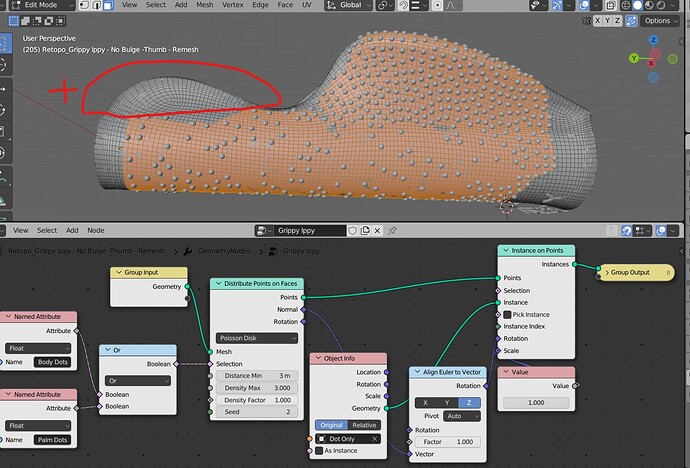Switch to edge select mode
This screenshot has width=690, height=468.
[96, 5]
